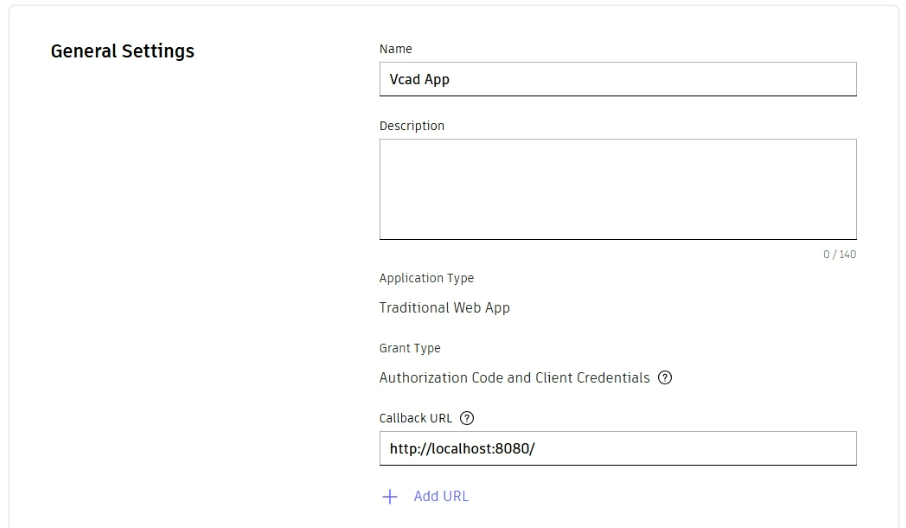Click the Traditional Web App text

pyautogui.click(x=444, y=308)
